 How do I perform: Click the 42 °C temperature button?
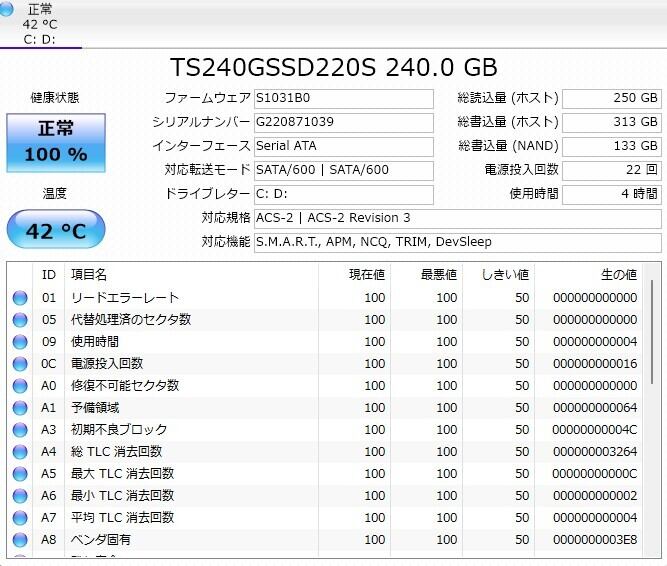[x=56, y=231]
